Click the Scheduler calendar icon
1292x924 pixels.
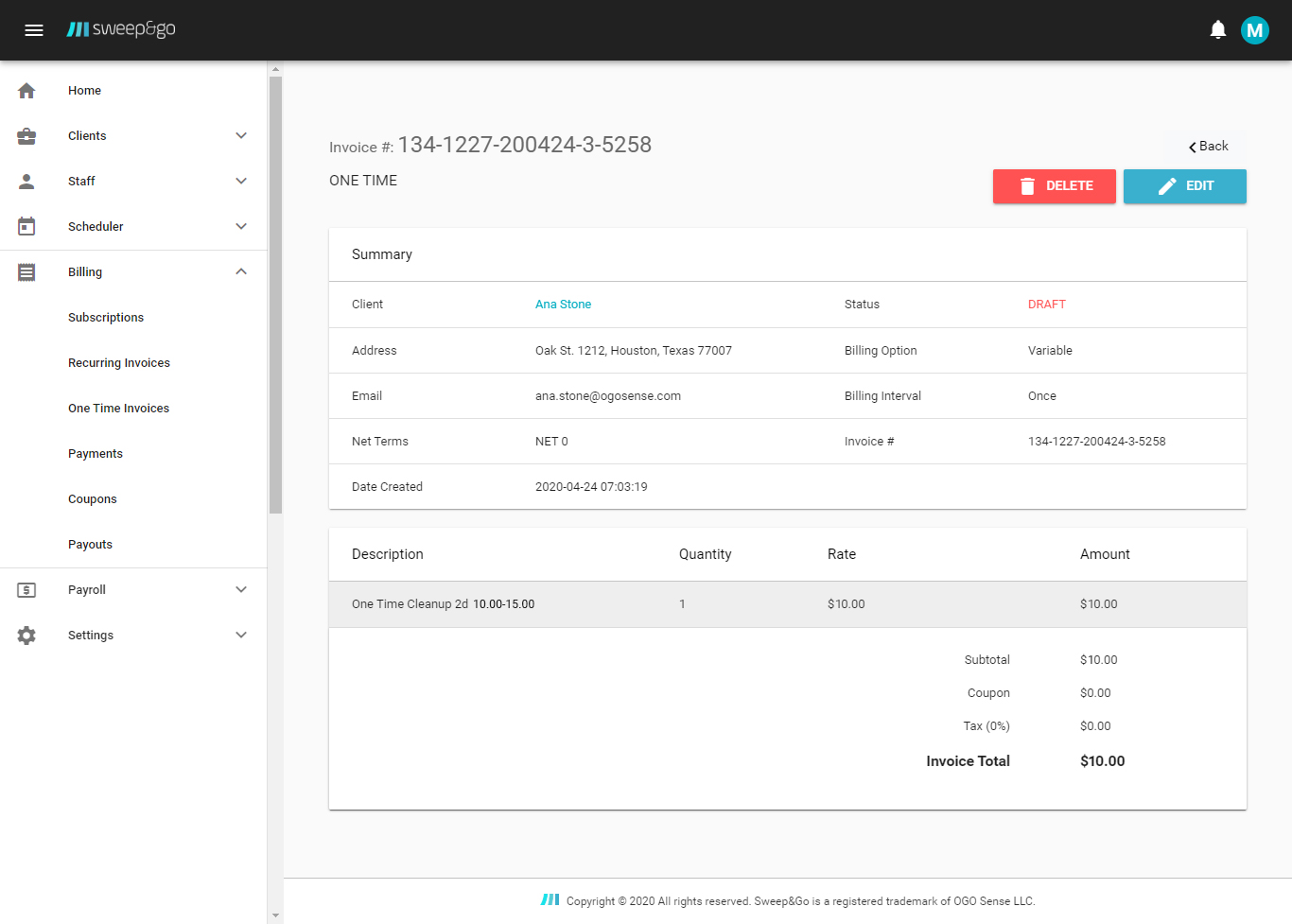[26, 227]
